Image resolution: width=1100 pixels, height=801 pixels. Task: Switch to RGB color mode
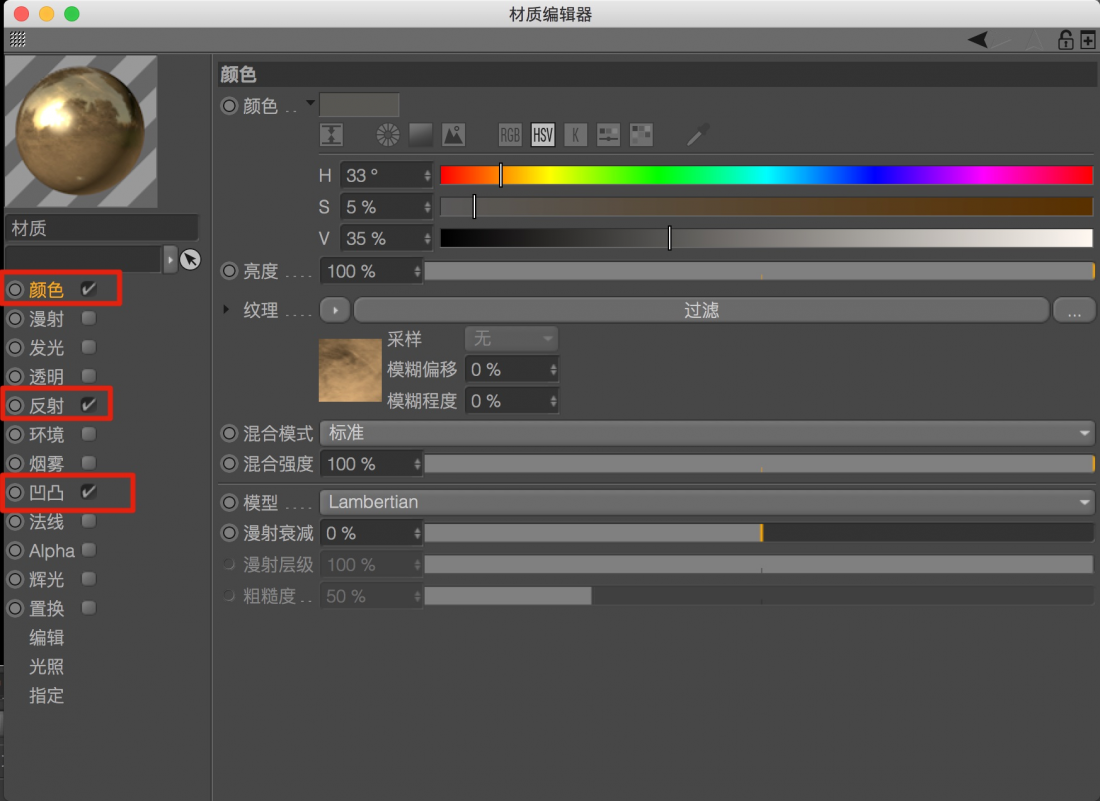pos(510,135)
